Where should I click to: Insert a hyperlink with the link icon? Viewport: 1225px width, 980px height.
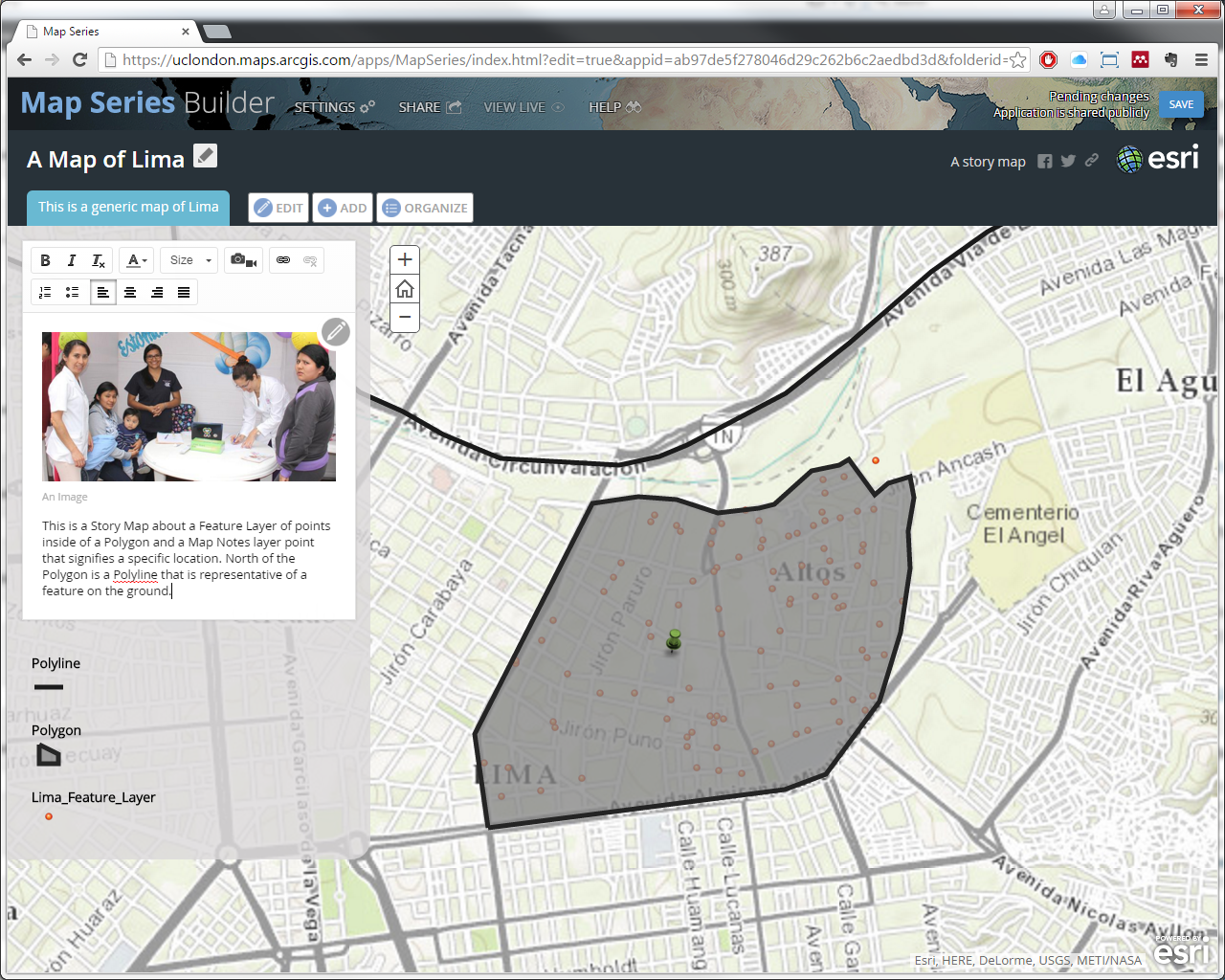(x=283, y=260)
